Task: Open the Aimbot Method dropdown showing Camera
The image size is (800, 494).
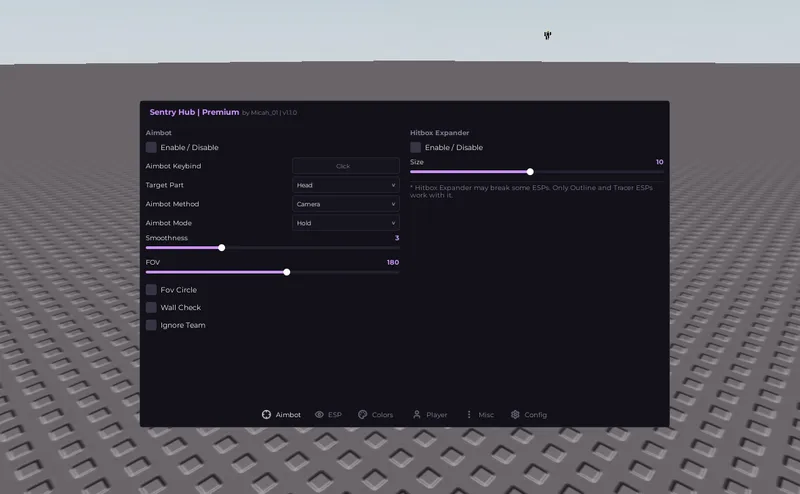Action: (345, 204)
